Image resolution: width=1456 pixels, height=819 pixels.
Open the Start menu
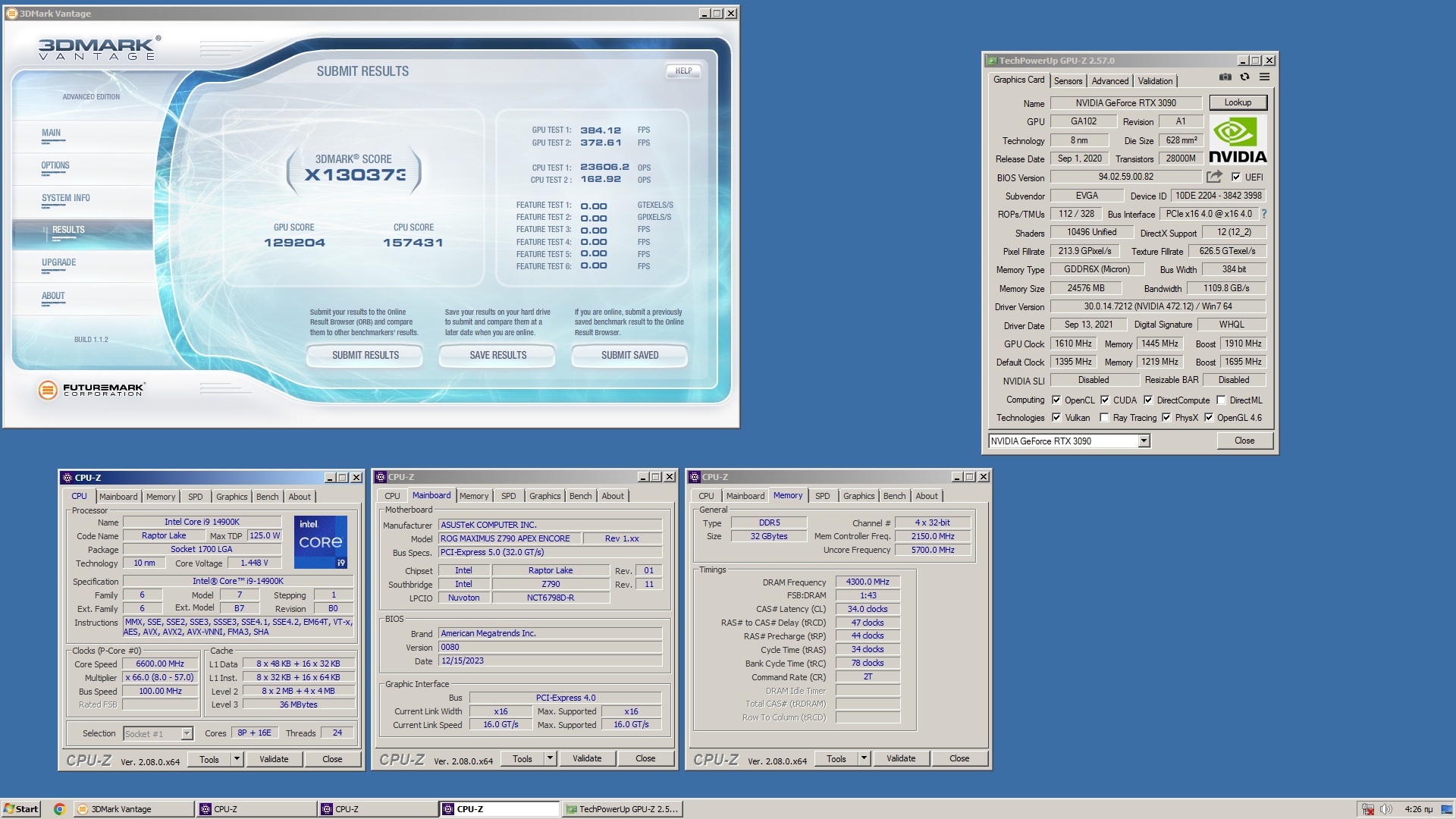pyautogui.click(x=20, y=809)
